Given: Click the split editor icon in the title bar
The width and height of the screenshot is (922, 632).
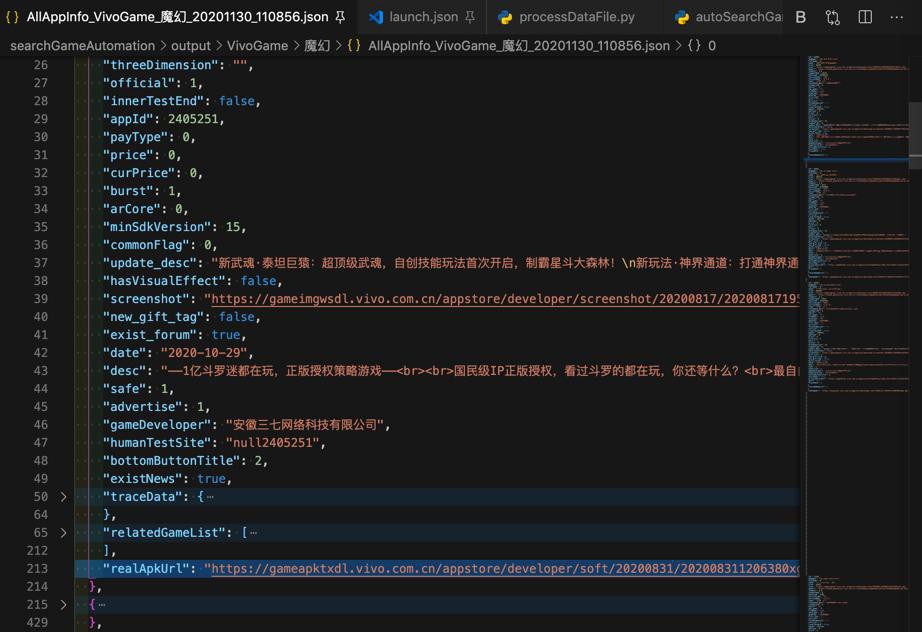Looking at the screenshot, I should point(865,17).
